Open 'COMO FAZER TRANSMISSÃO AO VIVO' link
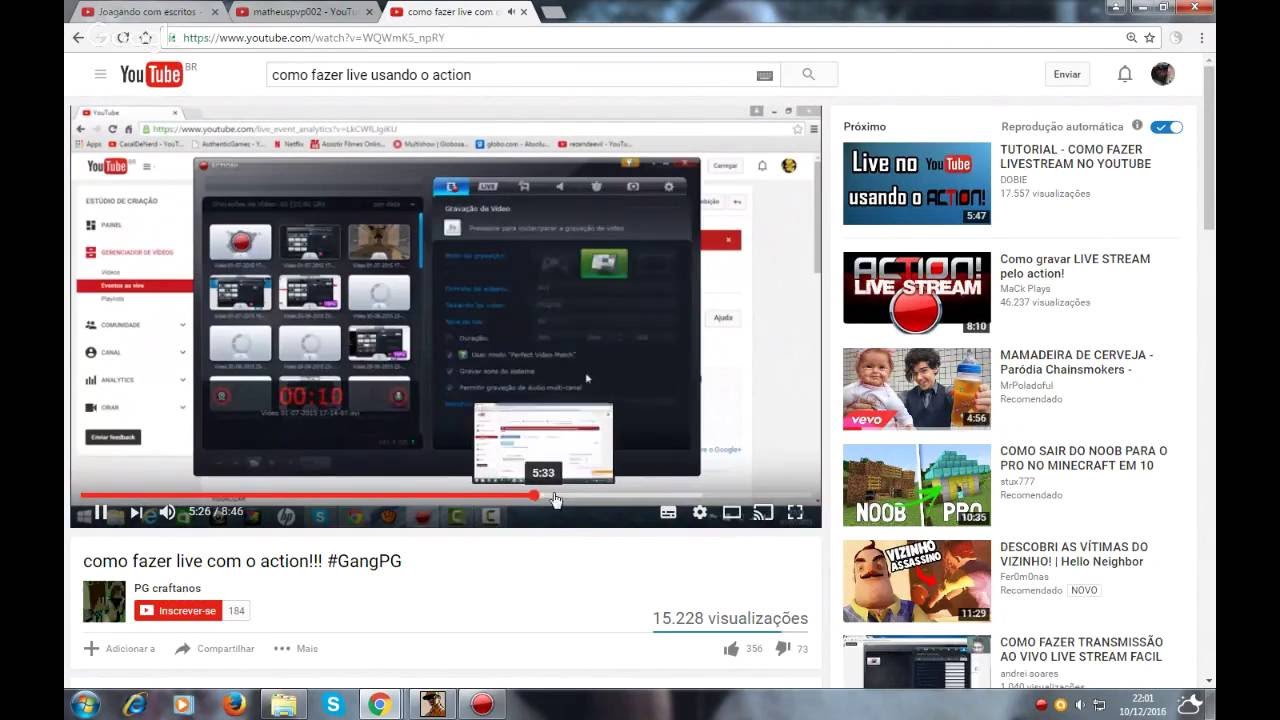The image size is (1280, 720). point(1081,650)
